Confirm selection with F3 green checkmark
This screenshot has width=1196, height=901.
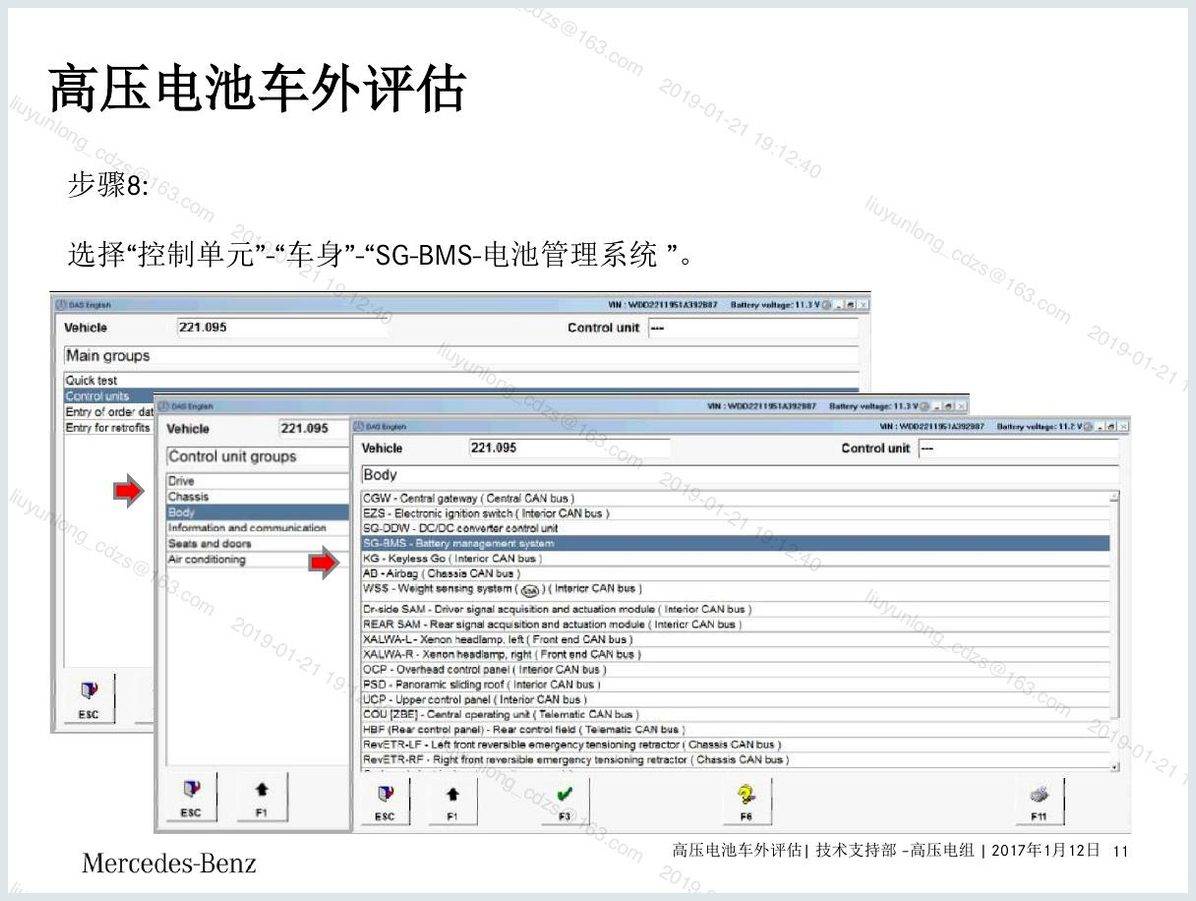point(564,801)
